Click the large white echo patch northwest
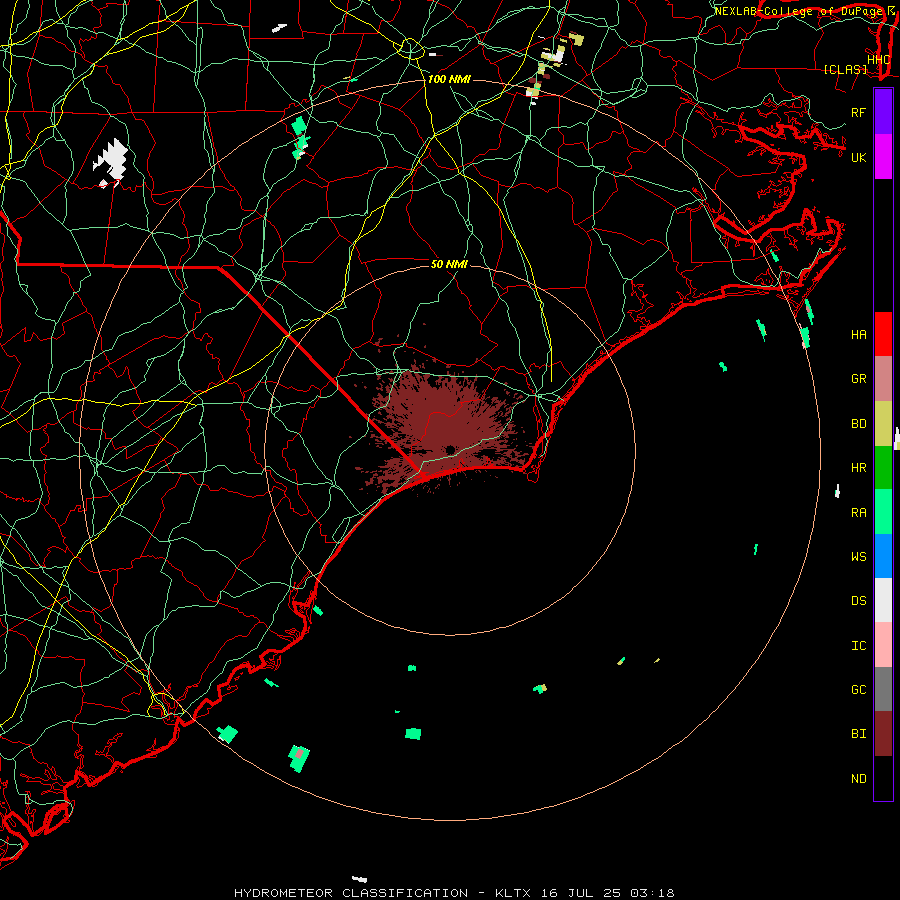Viewport: 900px width, 900px height. (x=111, y=161)
